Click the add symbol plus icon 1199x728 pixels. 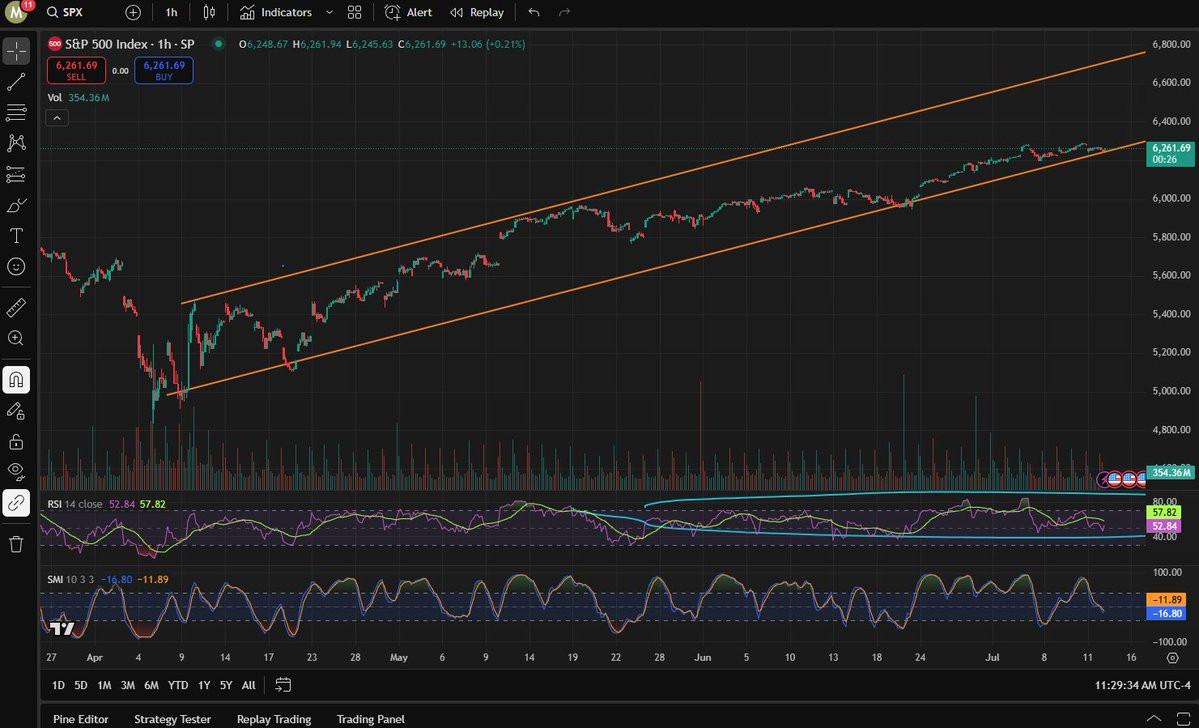[x=133, y=12]
